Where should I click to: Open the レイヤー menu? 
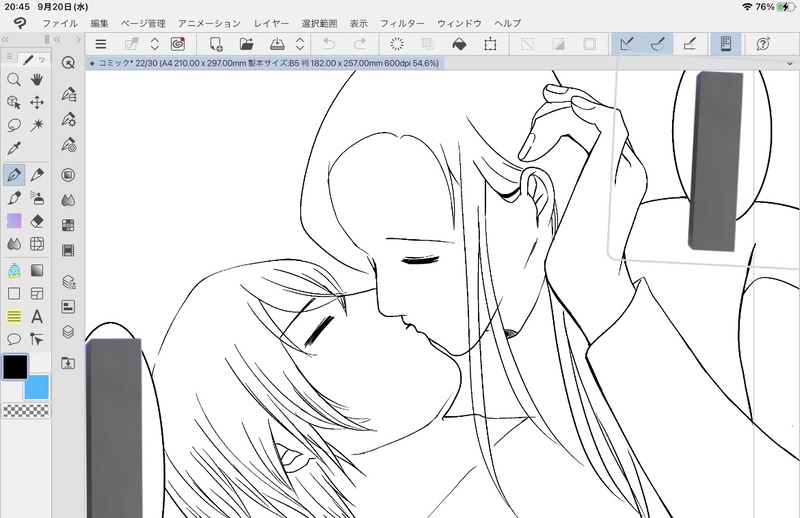click(x=271, y=23)
